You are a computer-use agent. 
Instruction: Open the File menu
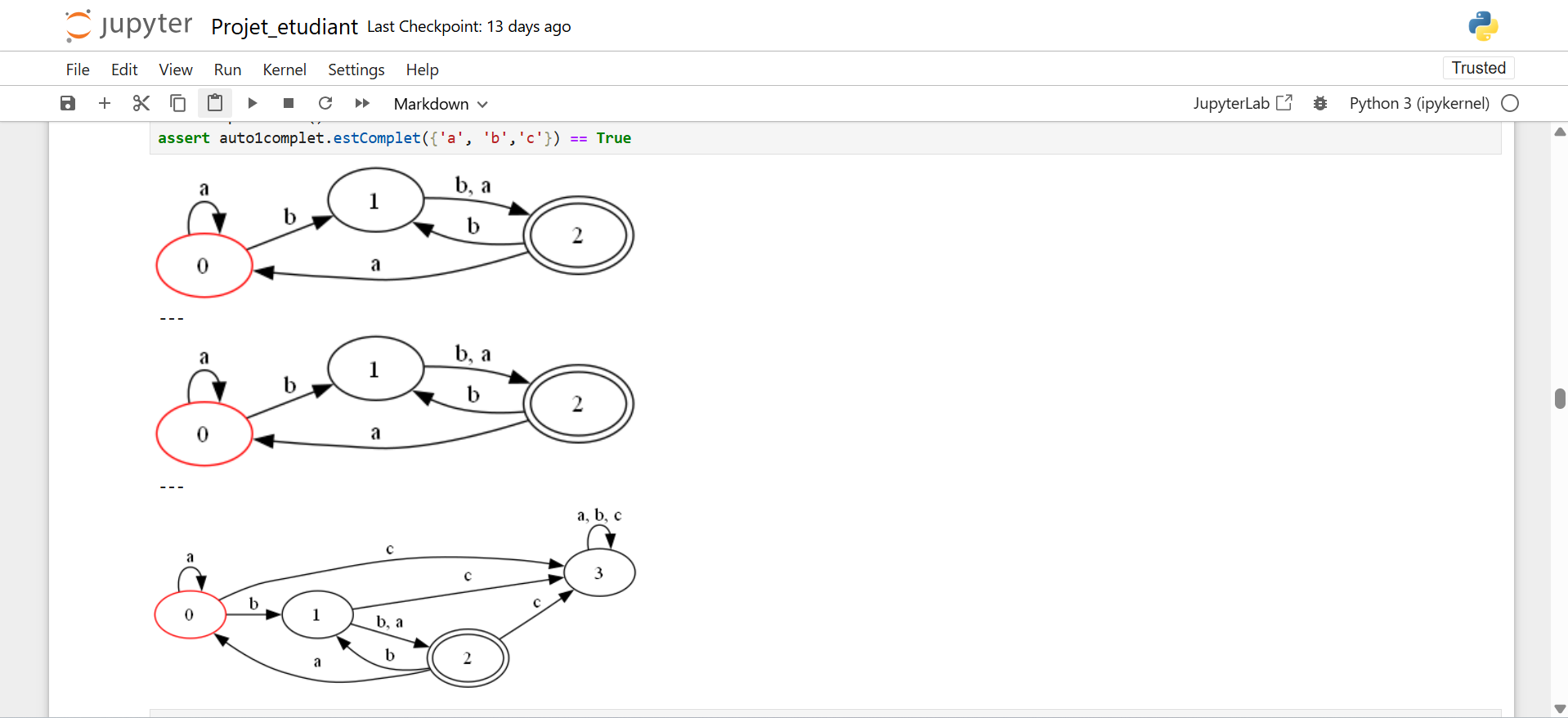(78, 70)
